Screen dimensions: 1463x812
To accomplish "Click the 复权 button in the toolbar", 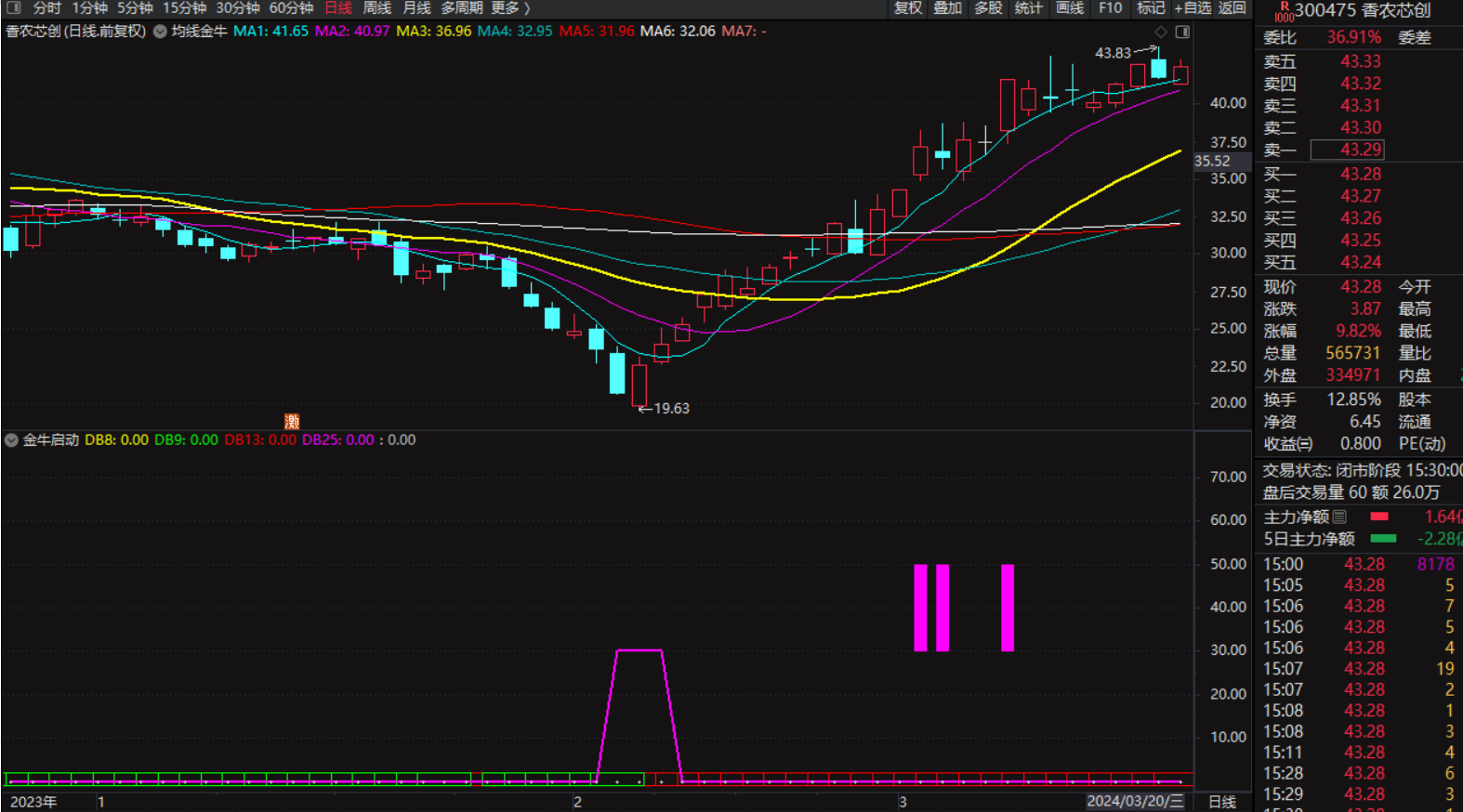I will pyautogui.click(x=907, y=8).
